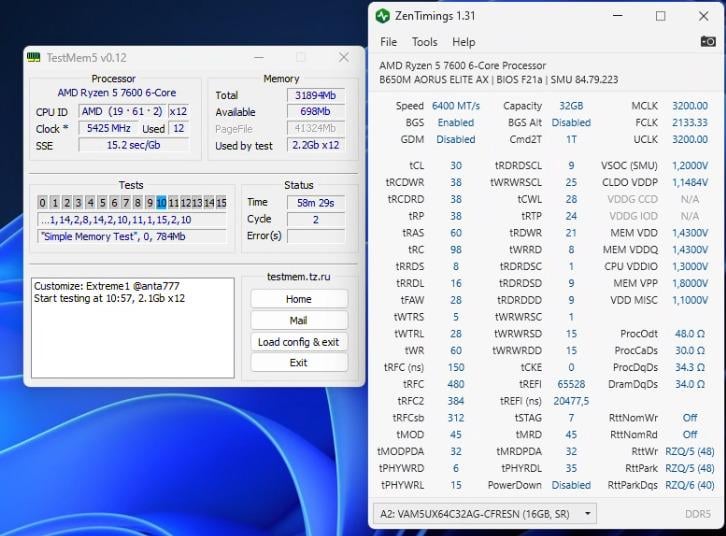726x536 pixels.
Task: Click Load config & exit button
Action: (x=299, y=342)
